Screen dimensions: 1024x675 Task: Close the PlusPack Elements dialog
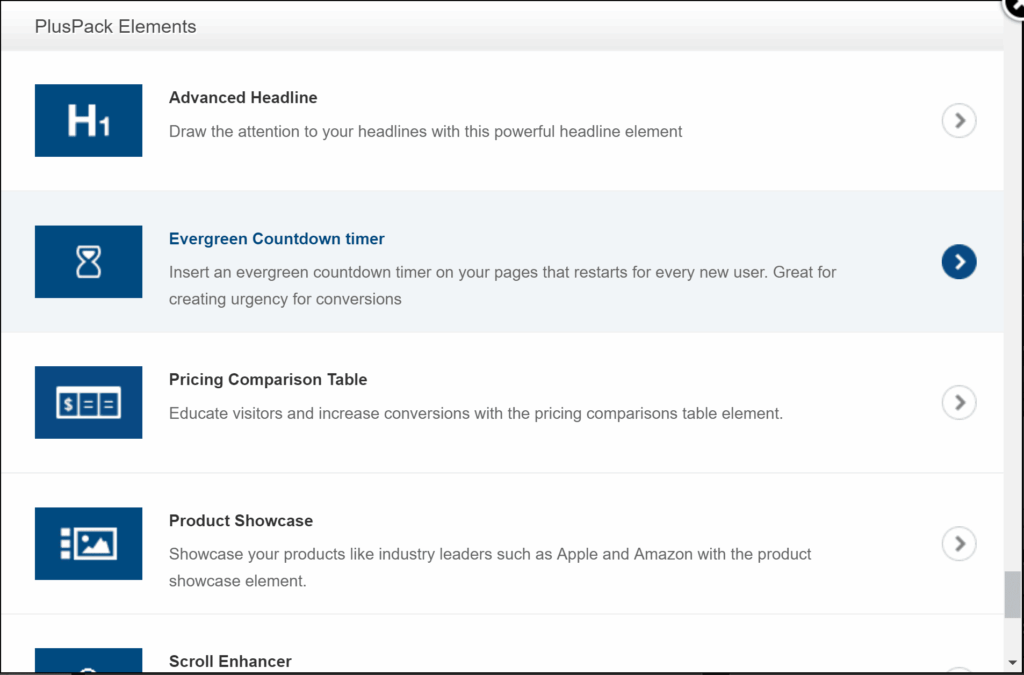tap(1014, 8)
